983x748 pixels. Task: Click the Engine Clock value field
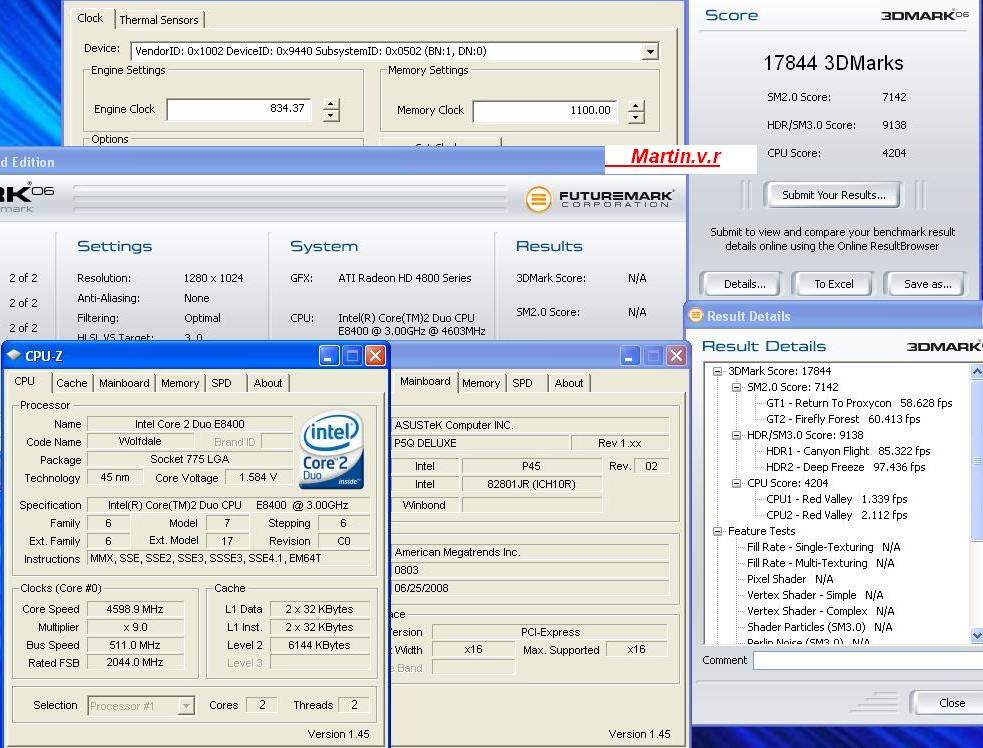pos(239,109)
